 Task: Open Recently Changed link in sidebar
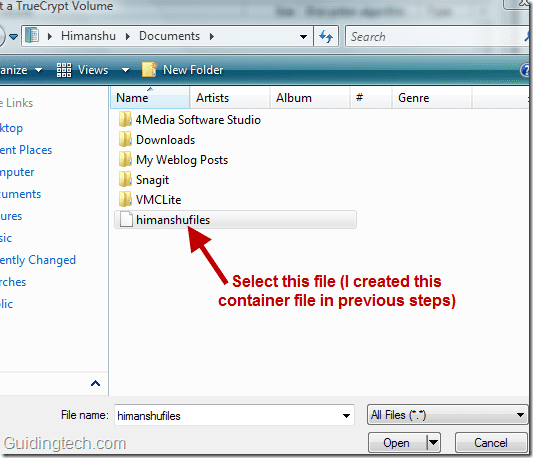click(38, 260)
